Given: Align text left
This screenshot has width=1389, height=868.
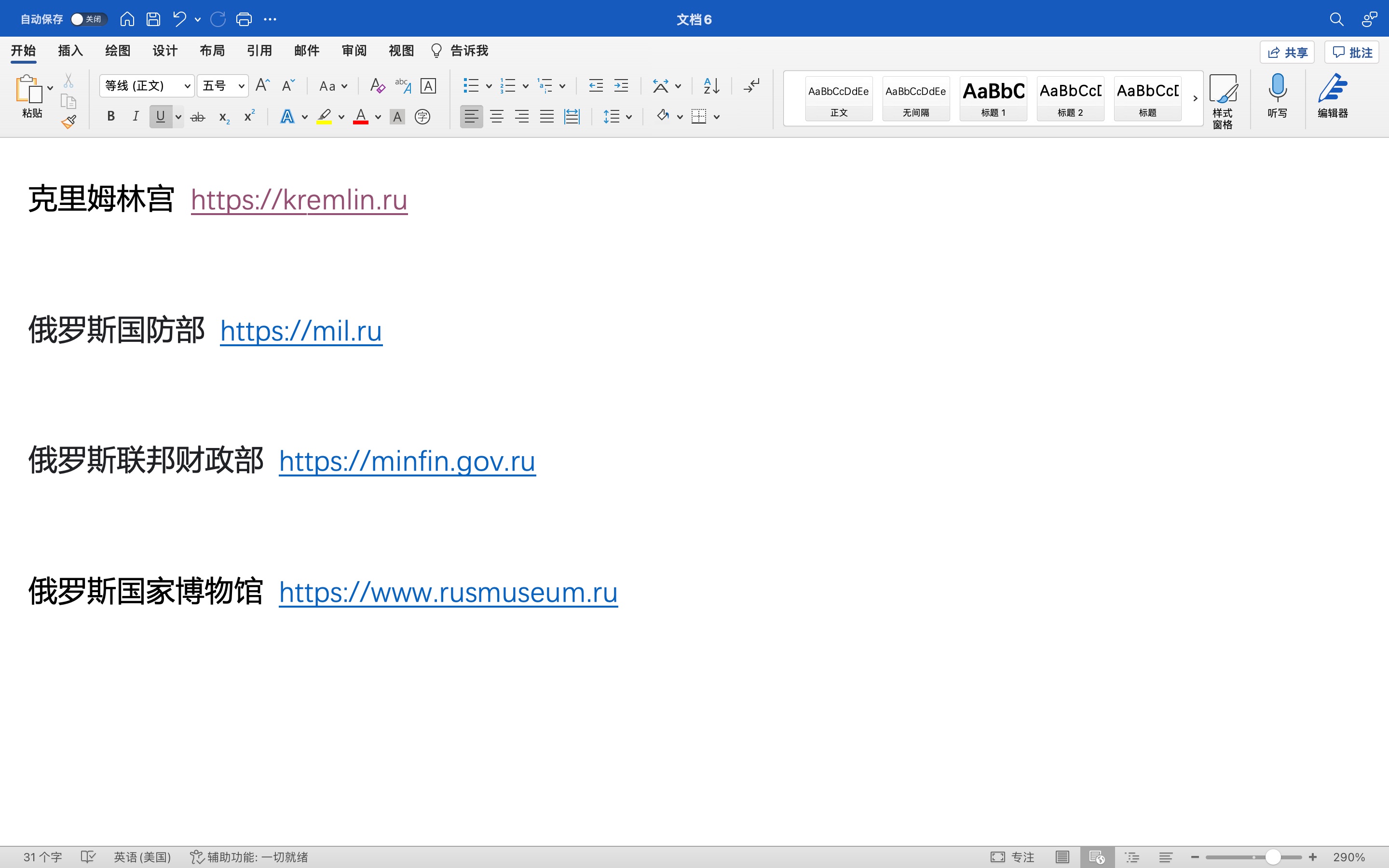Looking at the screenshot, I should point(471,117).
